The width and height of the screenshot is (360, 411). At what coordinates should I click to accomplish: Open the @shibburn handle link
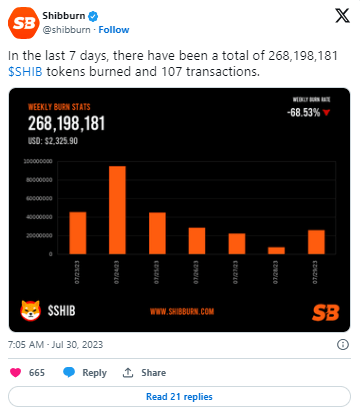[x=66, y=30]
